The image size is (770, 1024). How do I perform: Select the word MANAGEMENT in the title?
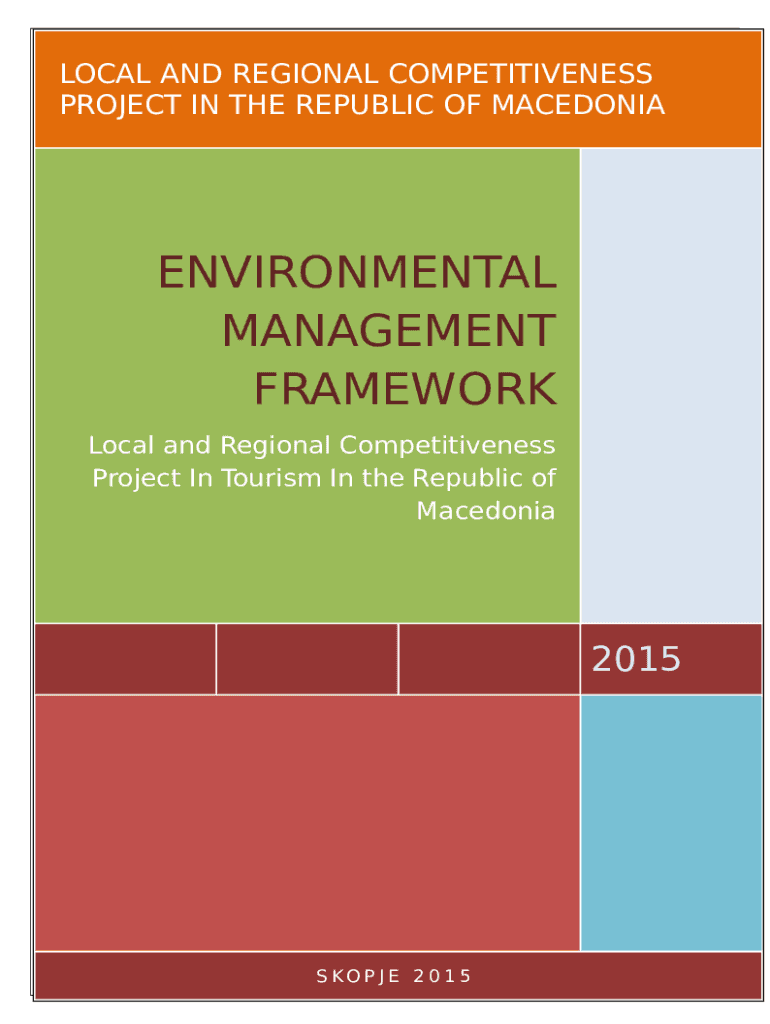(x=388, y=331)
